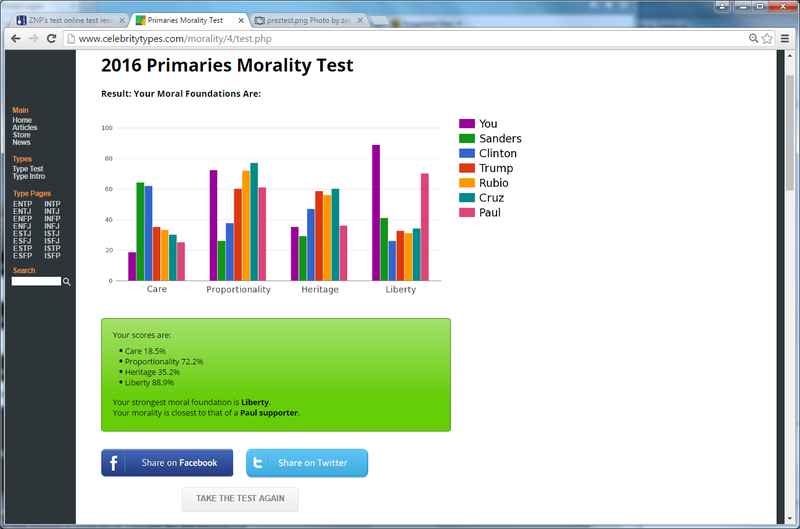Click the Heritage axis label on chart

coord(320,289)
